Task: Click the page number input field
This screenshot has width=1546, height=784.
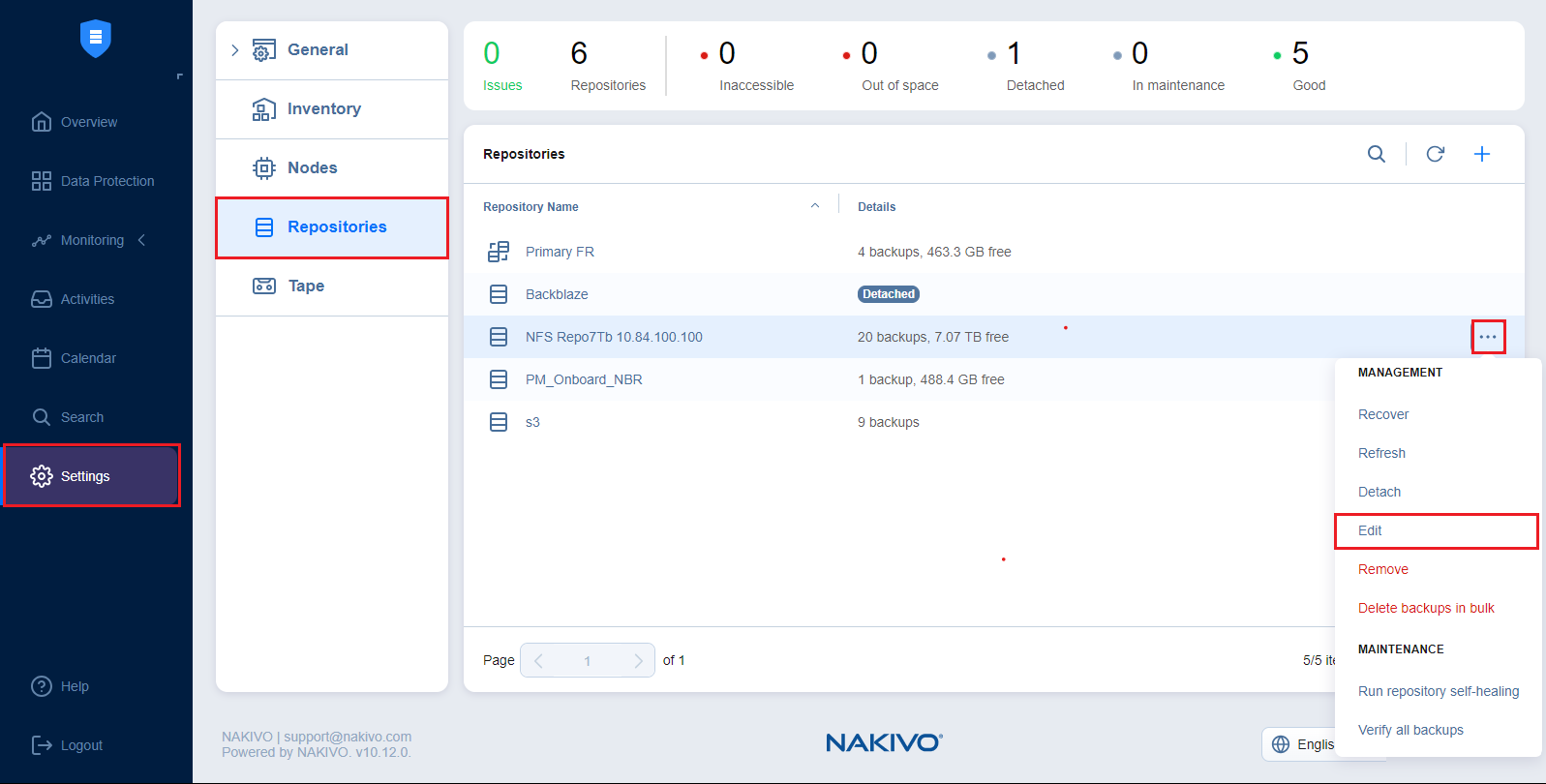Action: point(587,660)
